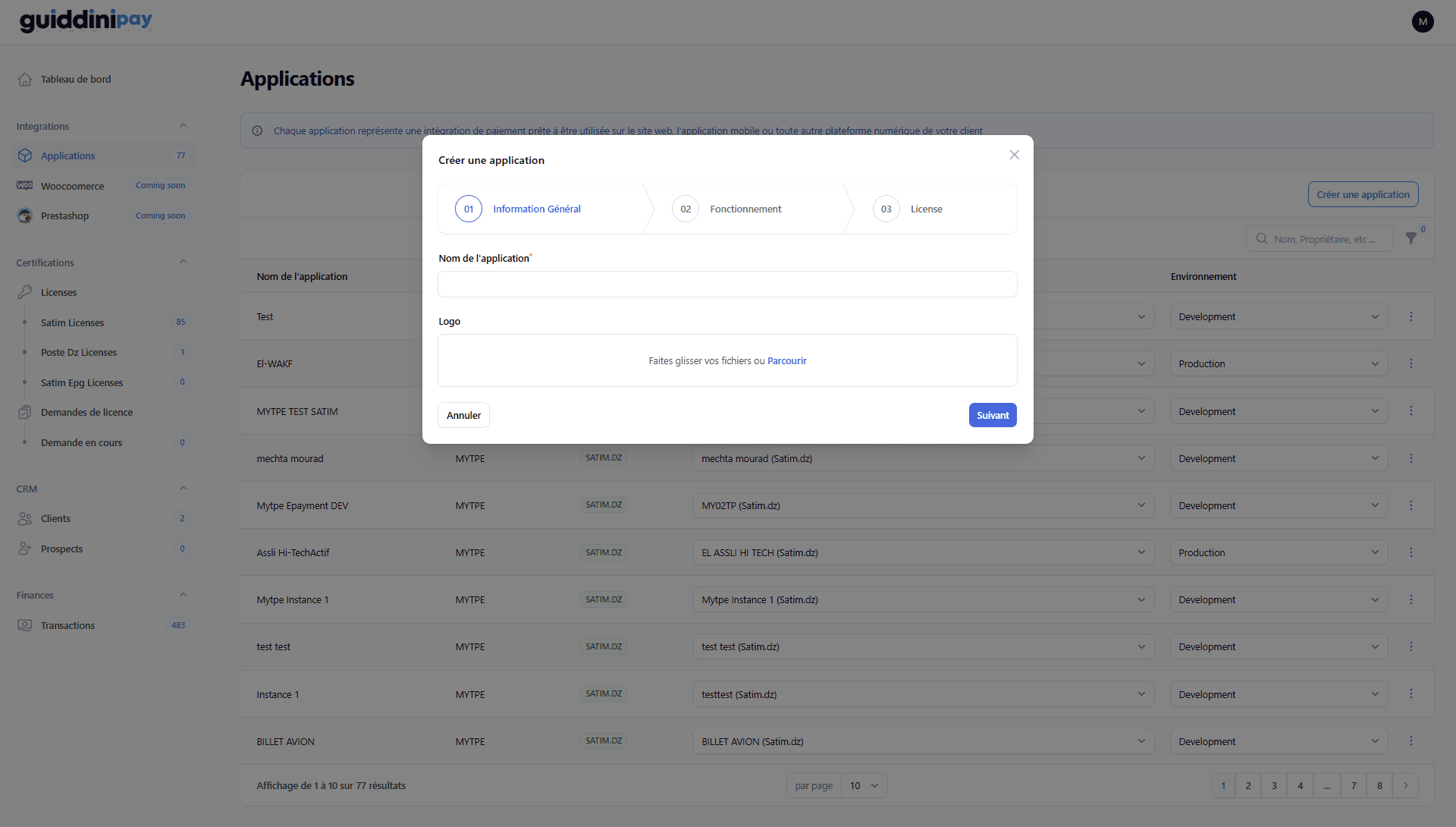Click the Prestashop icon in sidebar
1456x827 pixels.
25,215
